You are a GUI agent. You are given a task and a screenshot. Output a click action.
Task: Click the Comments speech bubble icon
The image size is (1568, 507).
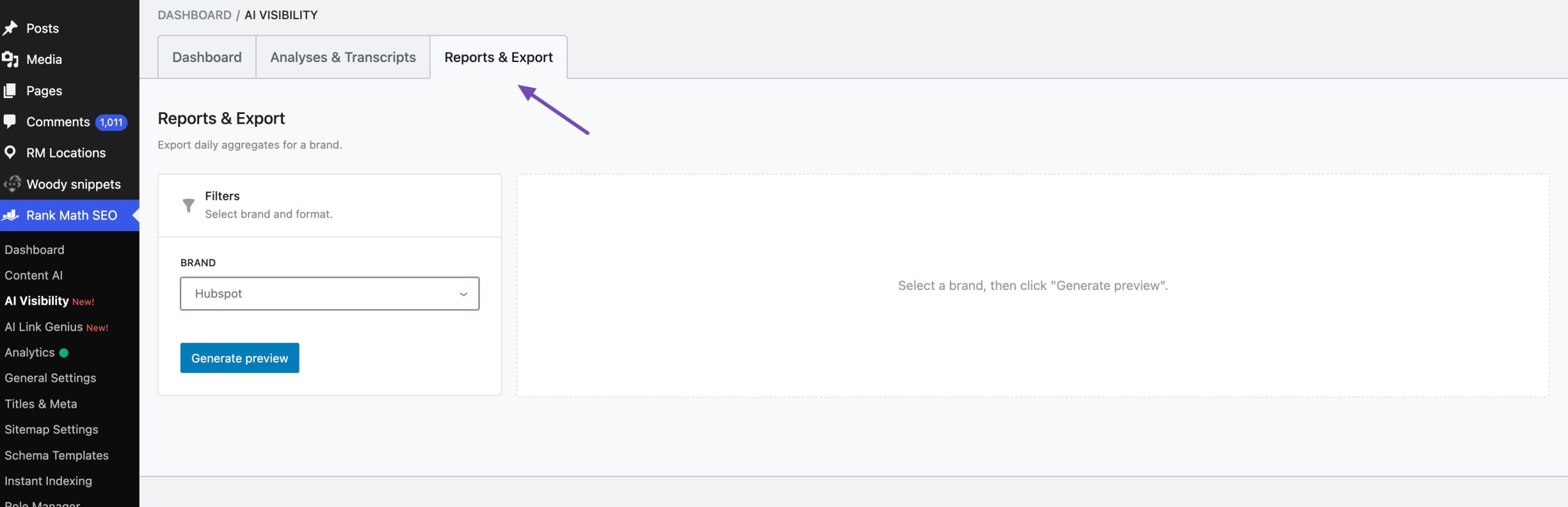click(10, 121)
